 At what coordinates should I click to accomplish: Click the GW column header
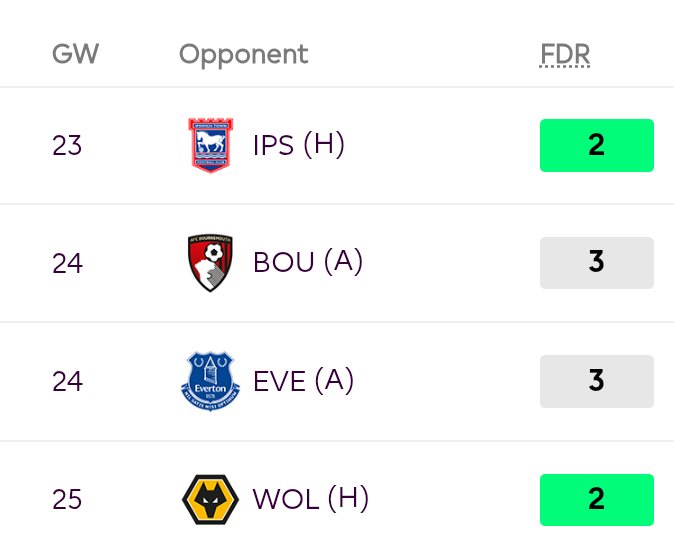tap(76, 54)
